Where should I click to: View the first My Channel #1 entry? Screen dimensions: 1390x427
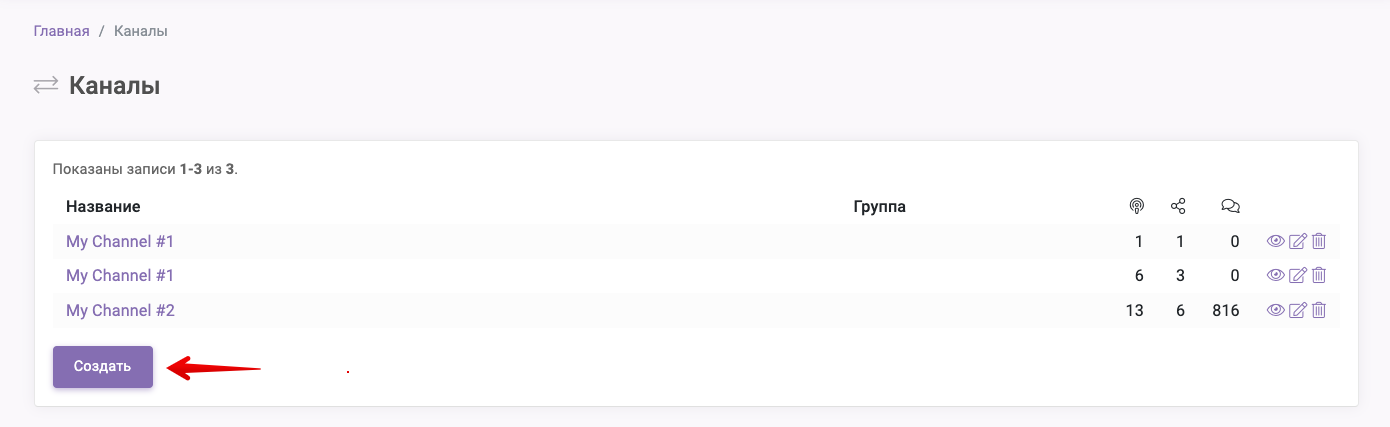[1275, 241]
